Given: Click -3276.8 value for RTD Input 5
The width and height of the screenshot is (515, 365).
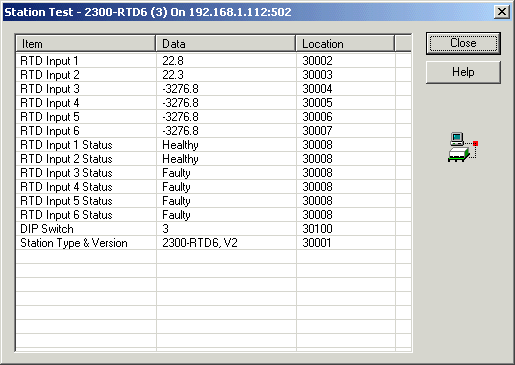Looking at the screenshot, I should [x=180, y=117].
